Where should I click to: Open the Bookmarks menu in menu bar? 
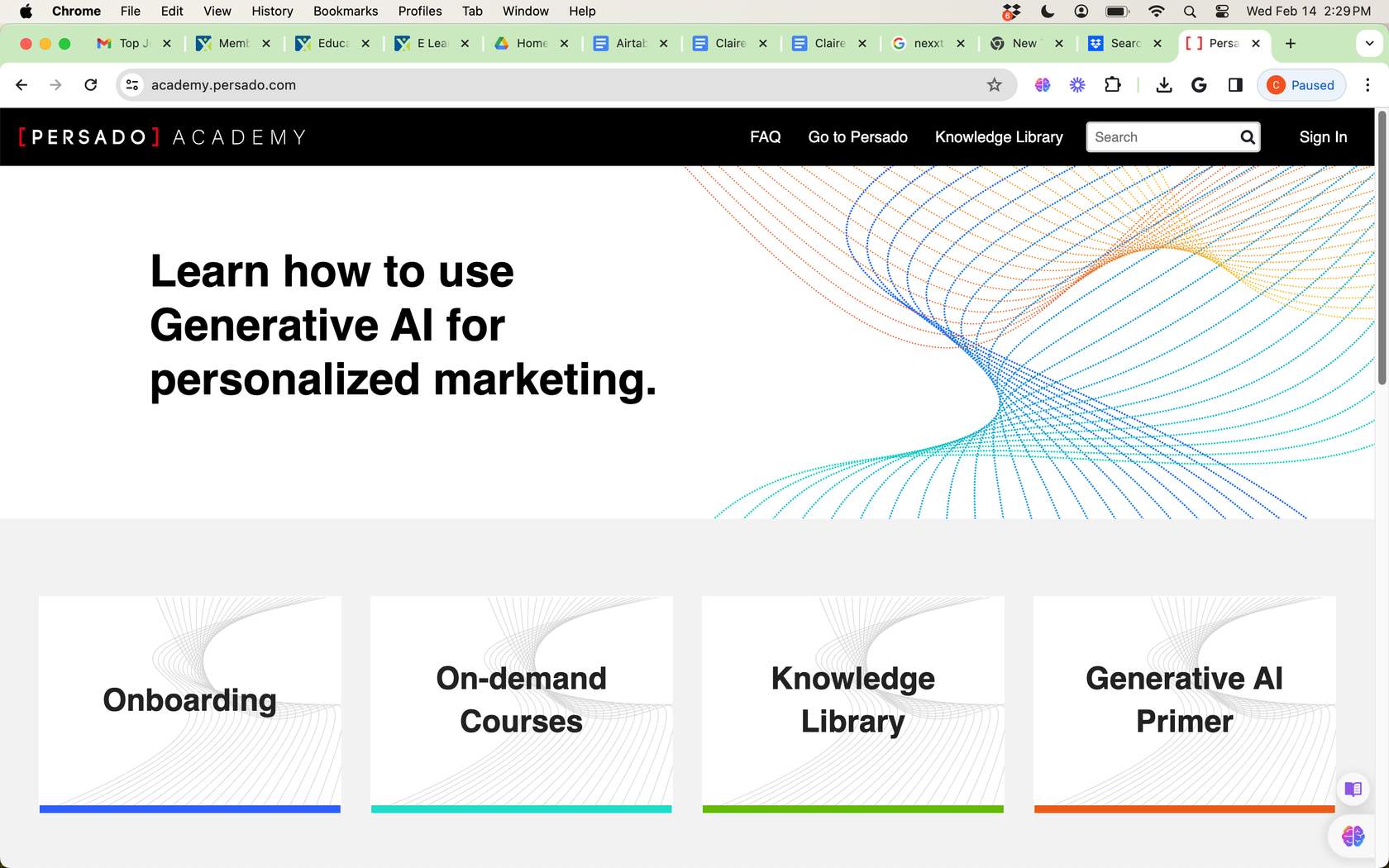pos(345,11)
